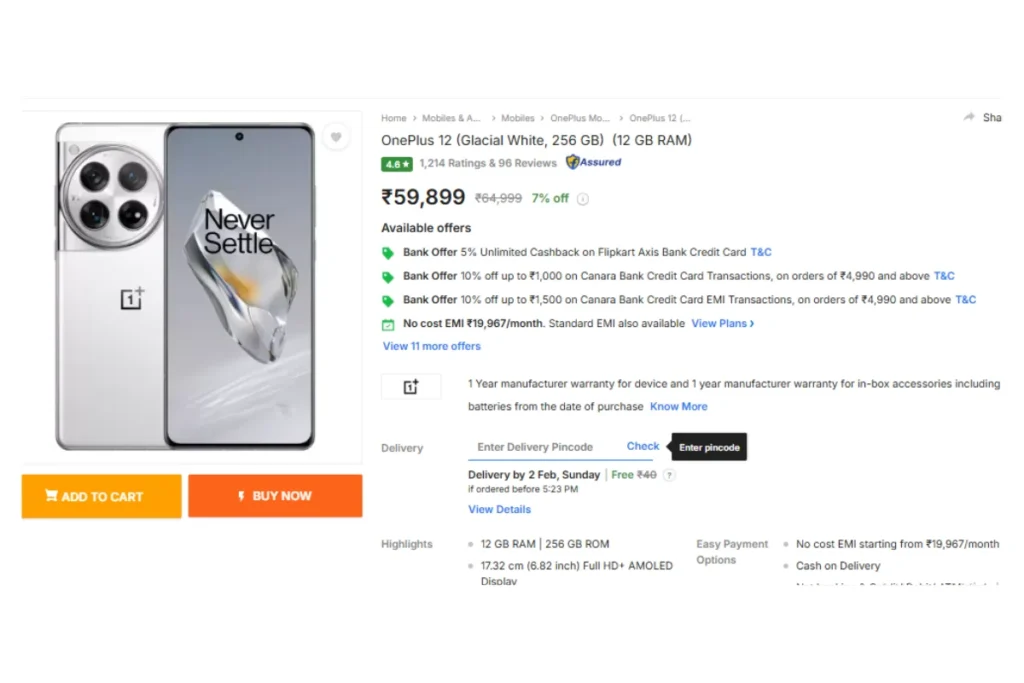Click the Flipkart Assured badge

coord(594,162)
